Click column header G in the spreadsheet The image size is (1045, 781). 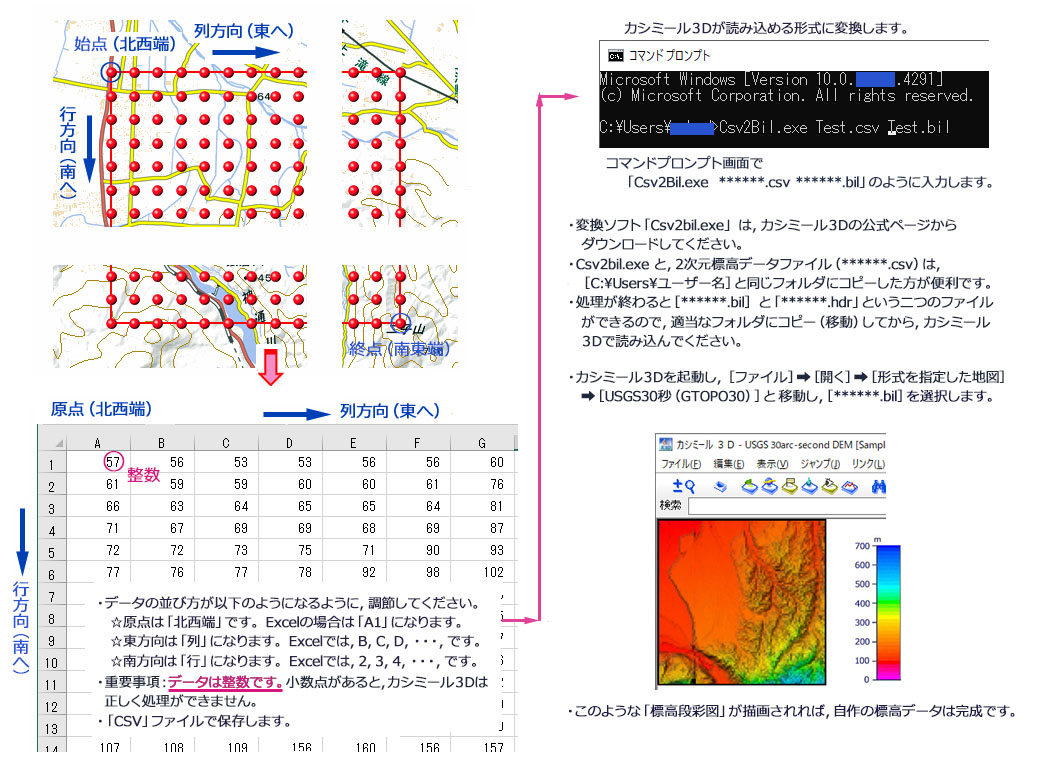click(x=482, y=443)
